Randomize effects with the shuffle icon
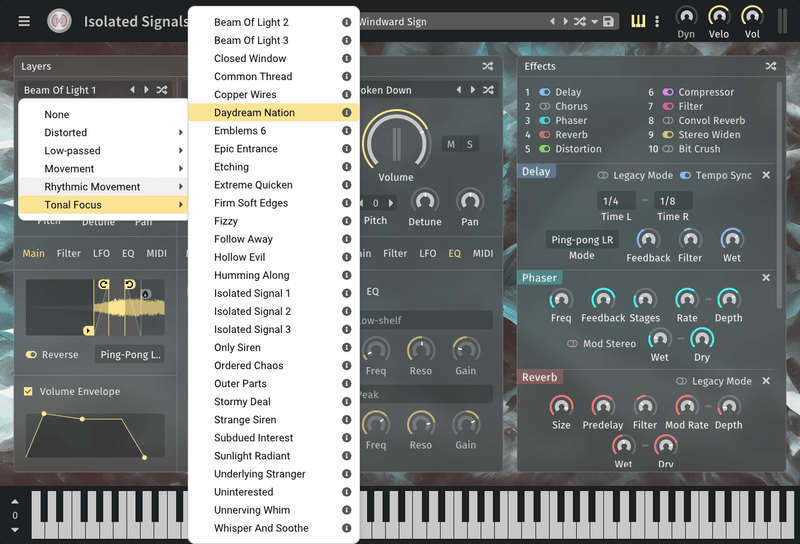Image resolution: width=800 pixels, height=544 pixels. [771, 66]
